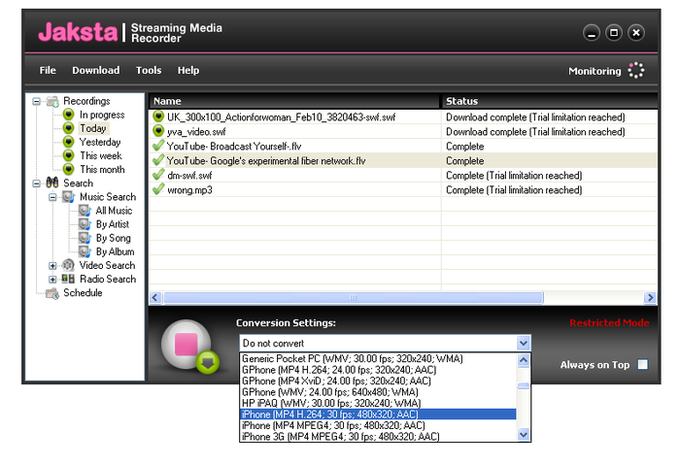Collapse the Recordings tree node
The image size is (680, 465).
36,101
